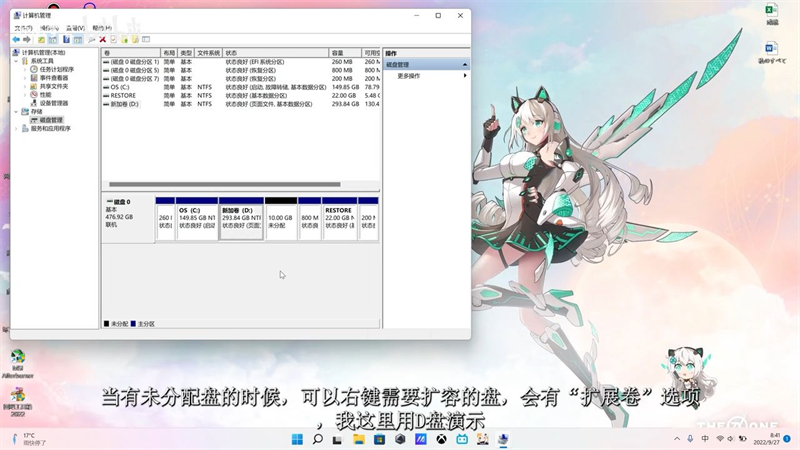This screenshot has height=450, width=800.
Task: Expand the 服务和应用程序 tree node
Action: coord(16,129)
